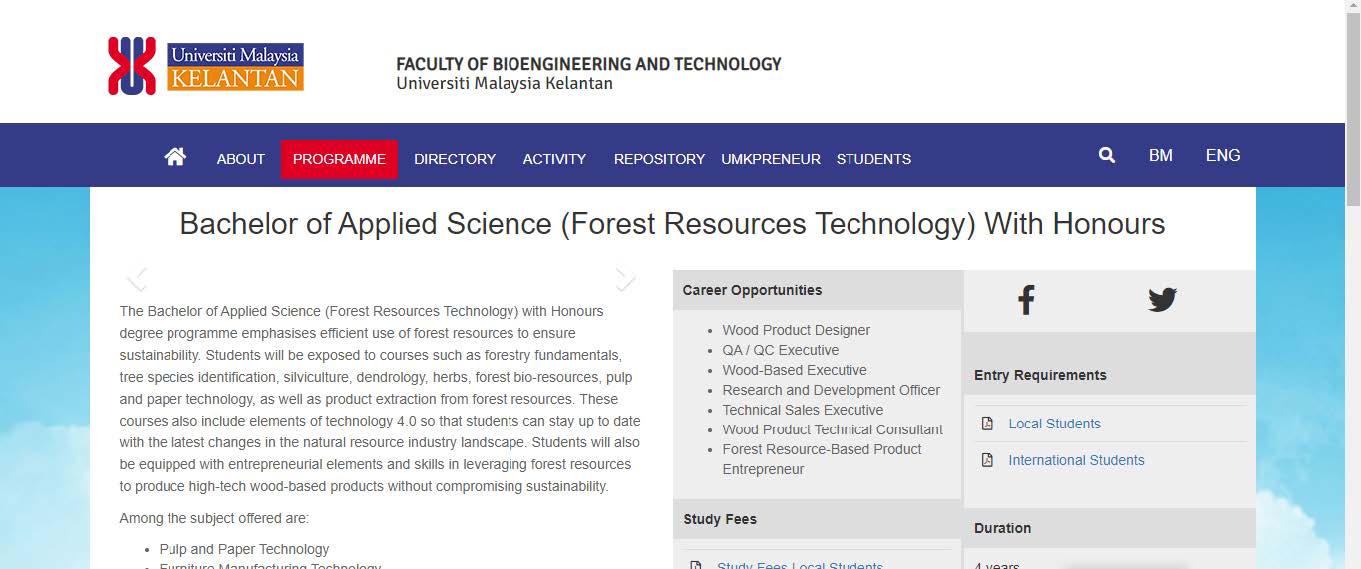Viewport: 1361px width, 569px height.
Task: Open the STUDENTS menu item
Action: 873,159
